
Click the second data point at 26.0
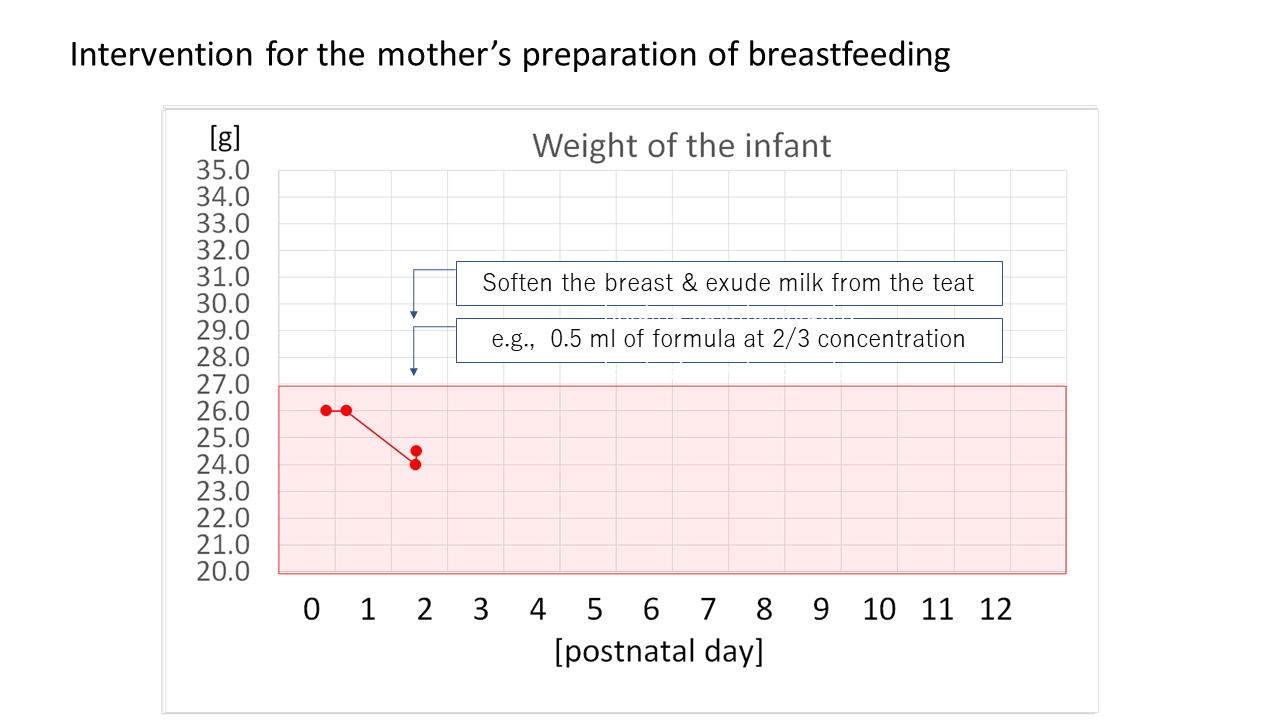tap(346, 410)
